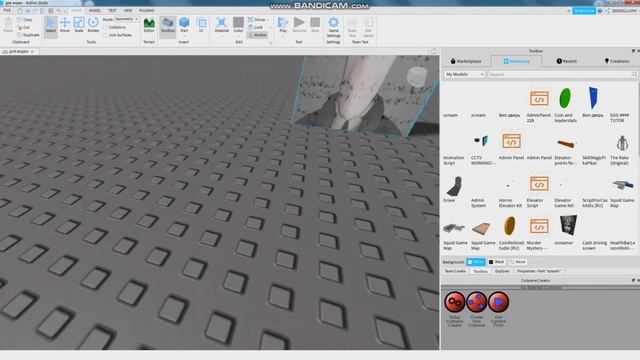Activate the Move tool

(64, 25)
